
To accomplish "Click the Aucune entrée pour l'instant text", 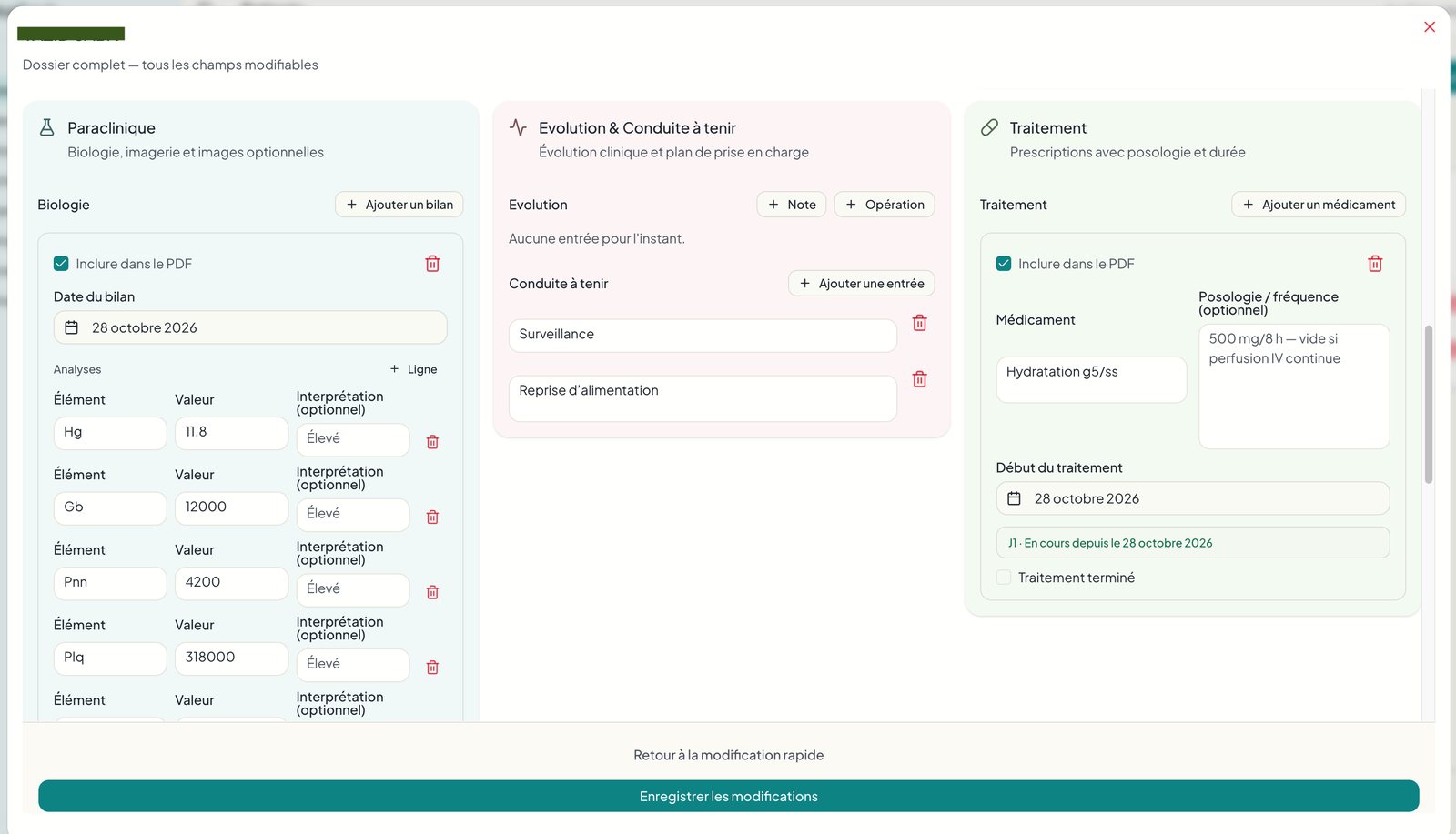I will click(x=597, y=238).
